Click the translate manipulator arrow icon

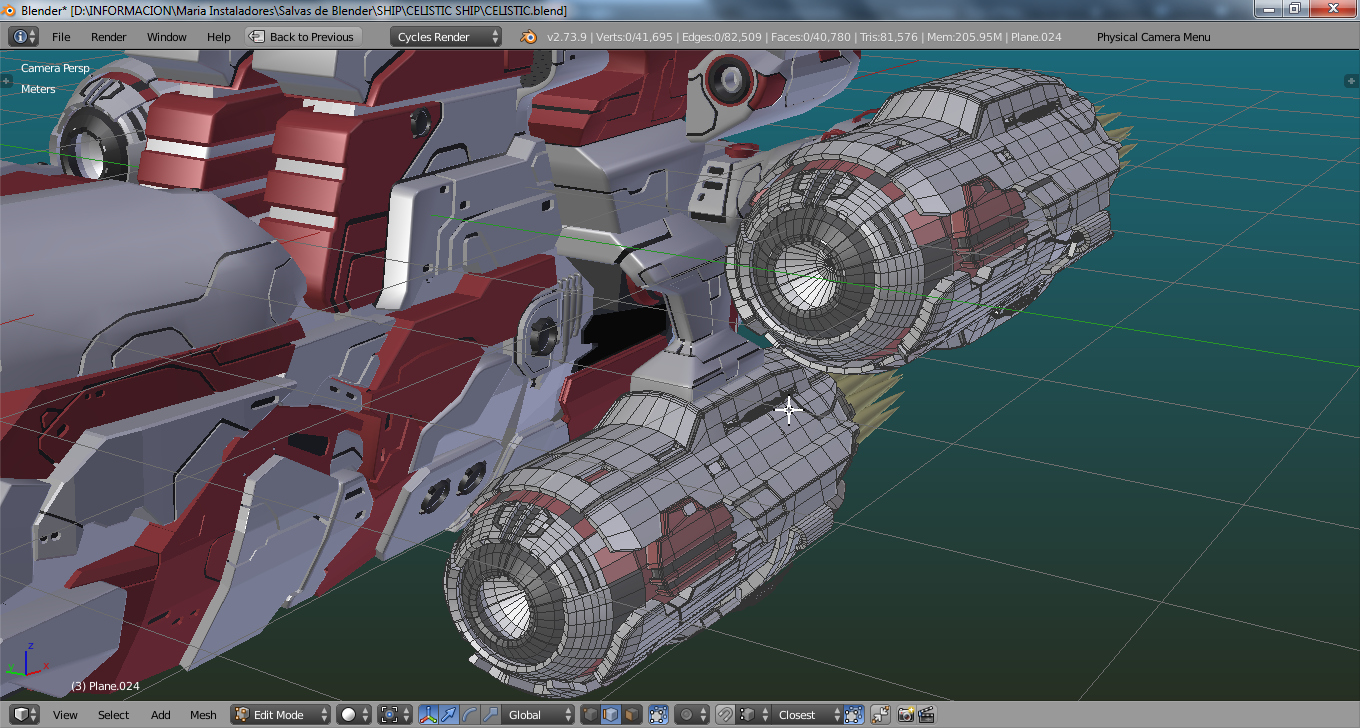pos(448,715)
